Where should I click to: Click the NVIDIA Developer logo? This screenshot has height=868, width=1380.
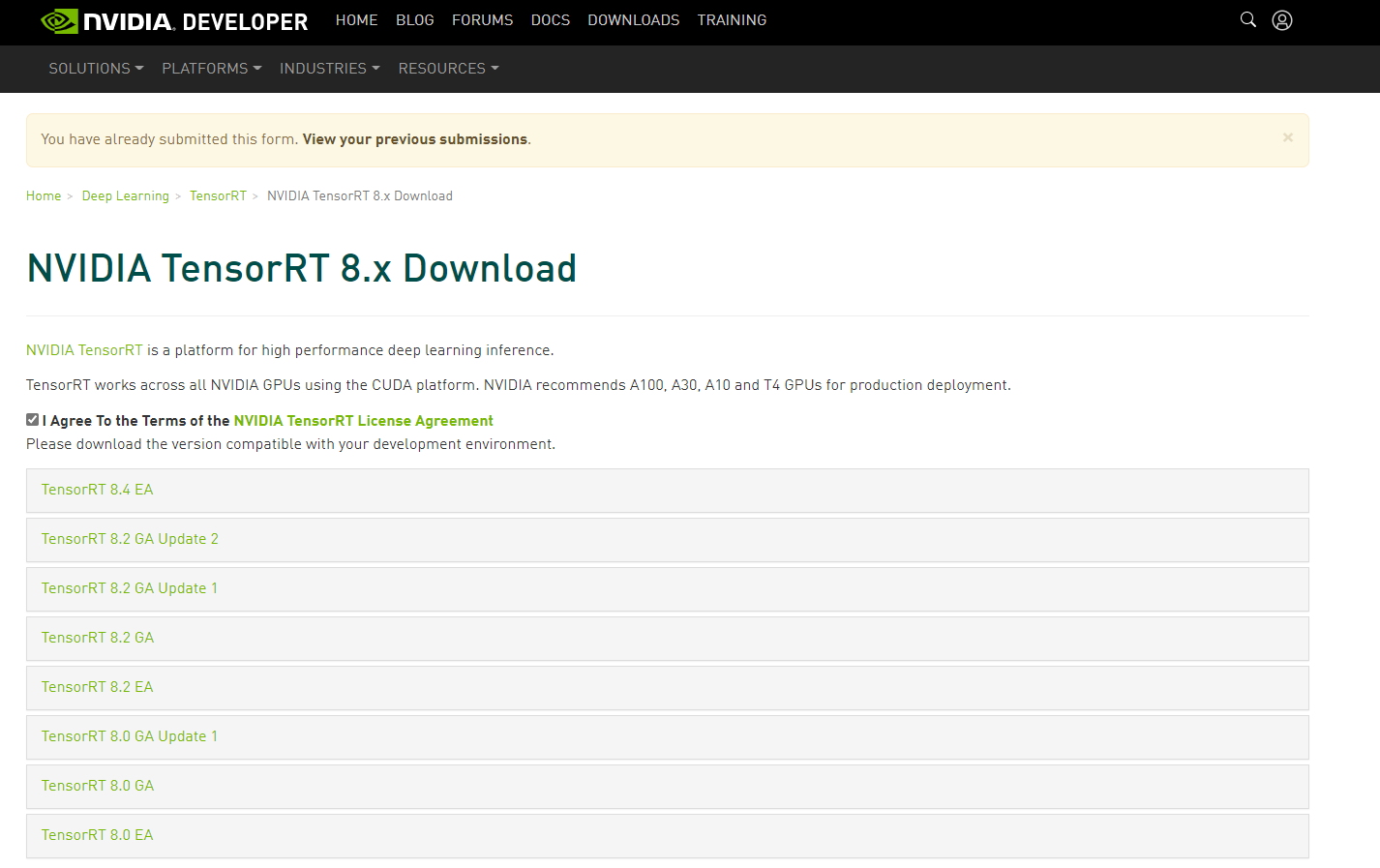click(x=174, y=20)
